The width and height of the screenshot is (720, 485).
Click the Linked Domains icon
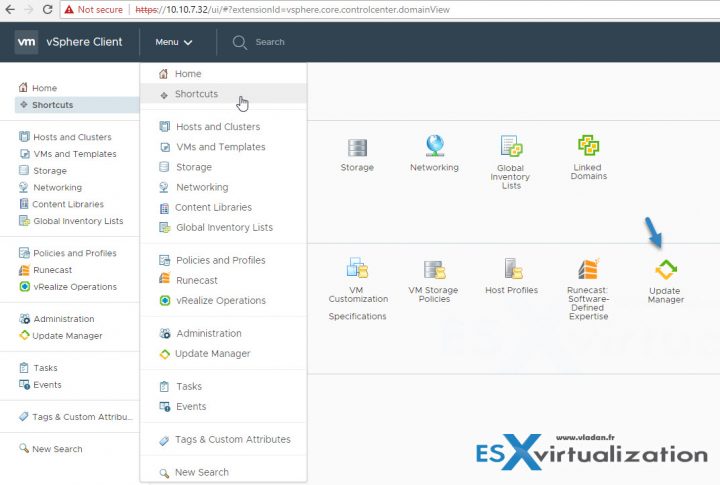(588, 146)
